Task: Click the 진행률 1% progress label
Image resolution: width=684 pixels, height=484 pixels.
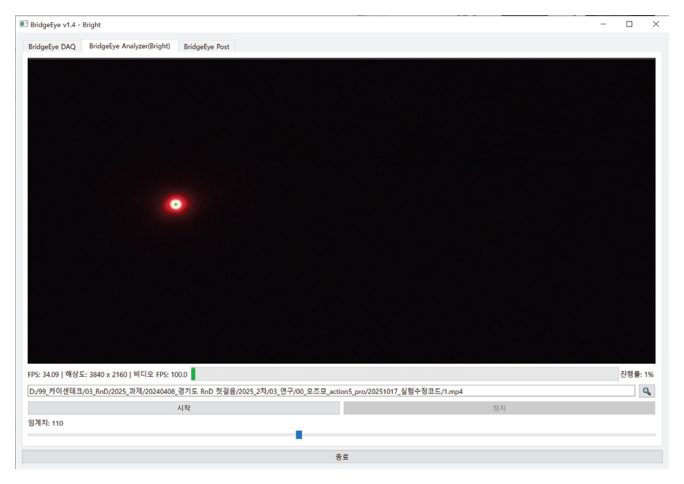Action: tap(637, 375)
